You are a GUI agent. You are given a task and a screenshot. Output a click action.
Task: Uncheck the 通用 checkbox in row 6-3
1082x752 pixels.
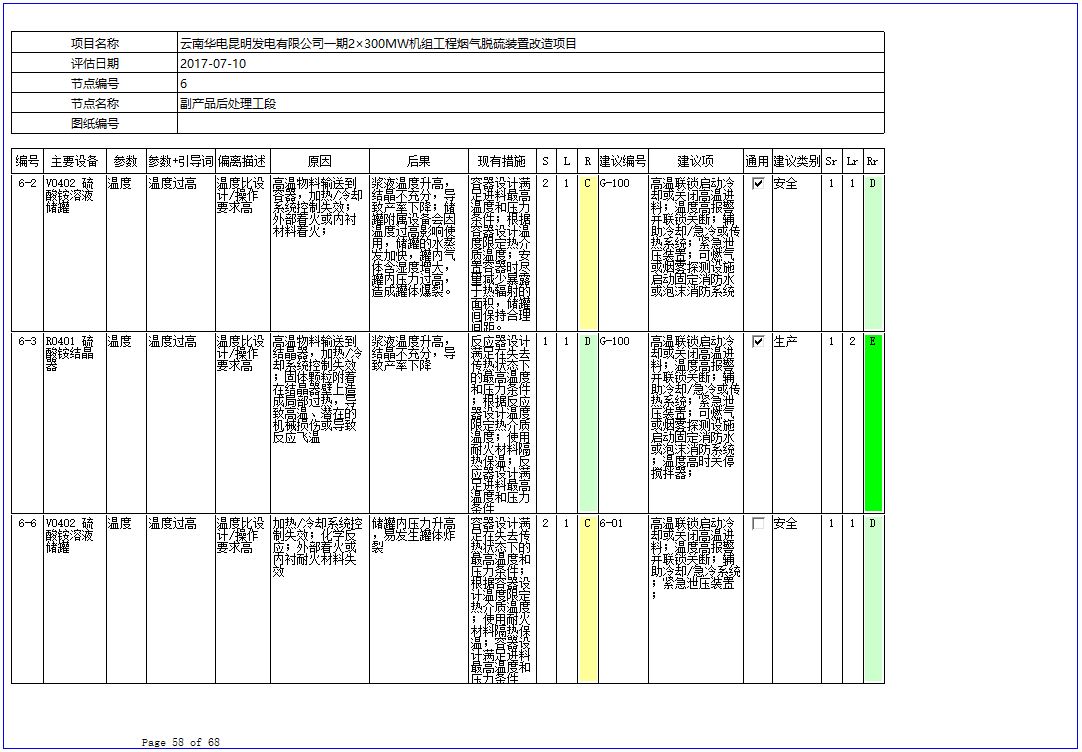(758, 342)
